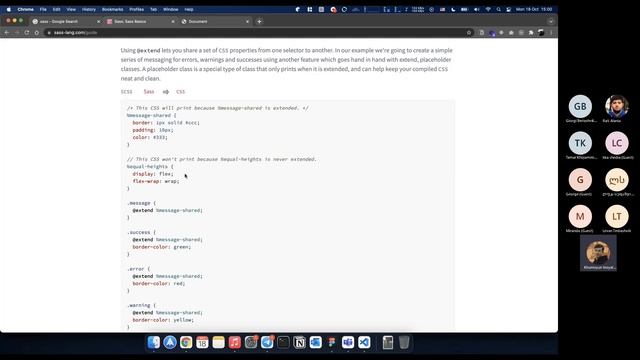This screenshot has width=640, height=360.
Task: Open the volume control in the menu bar
Action: (476, 9)
